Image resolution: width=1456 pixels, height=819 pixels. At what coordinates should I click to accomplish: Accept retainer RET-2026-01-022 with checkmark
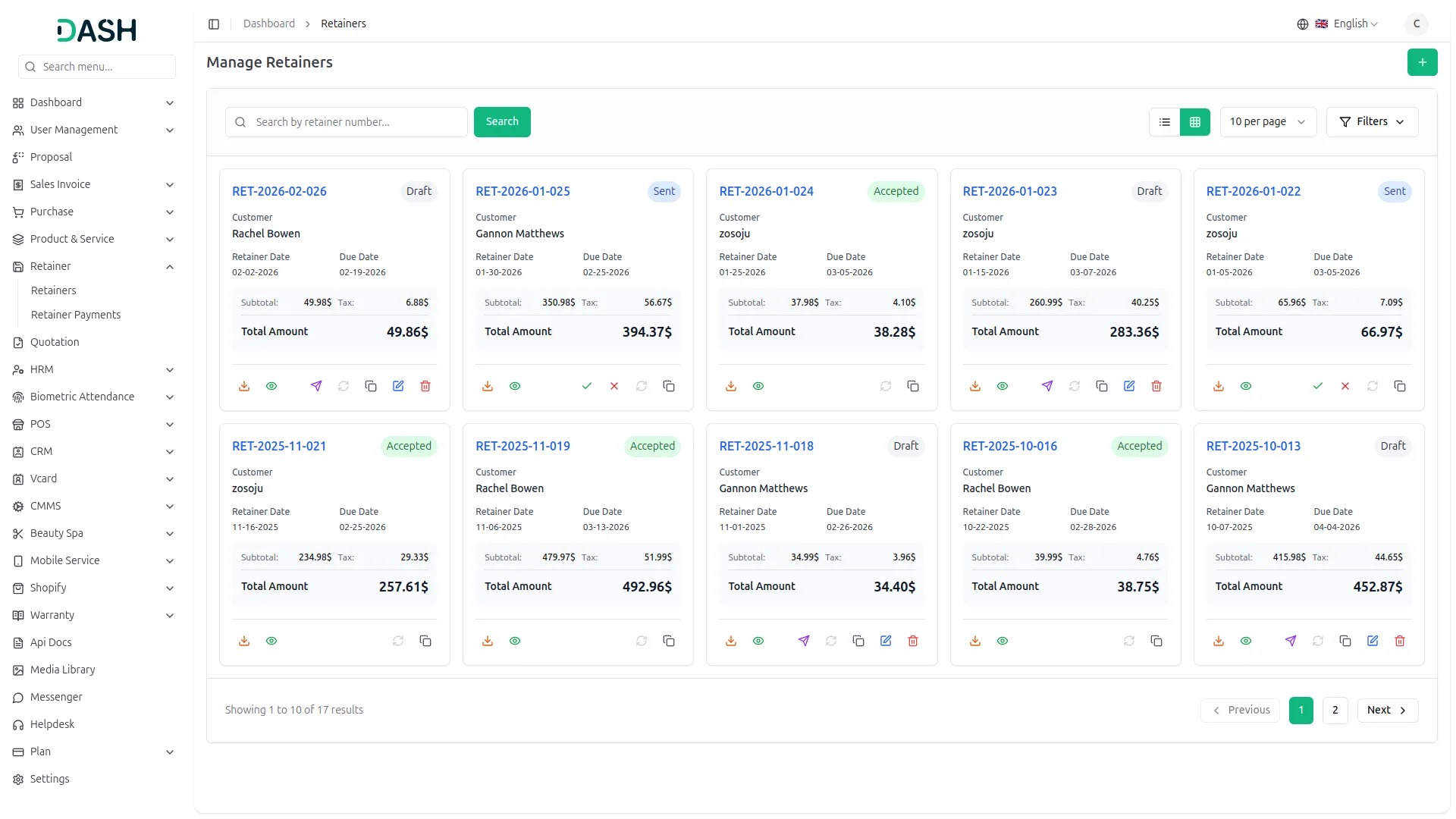[x=1318, y=386]
